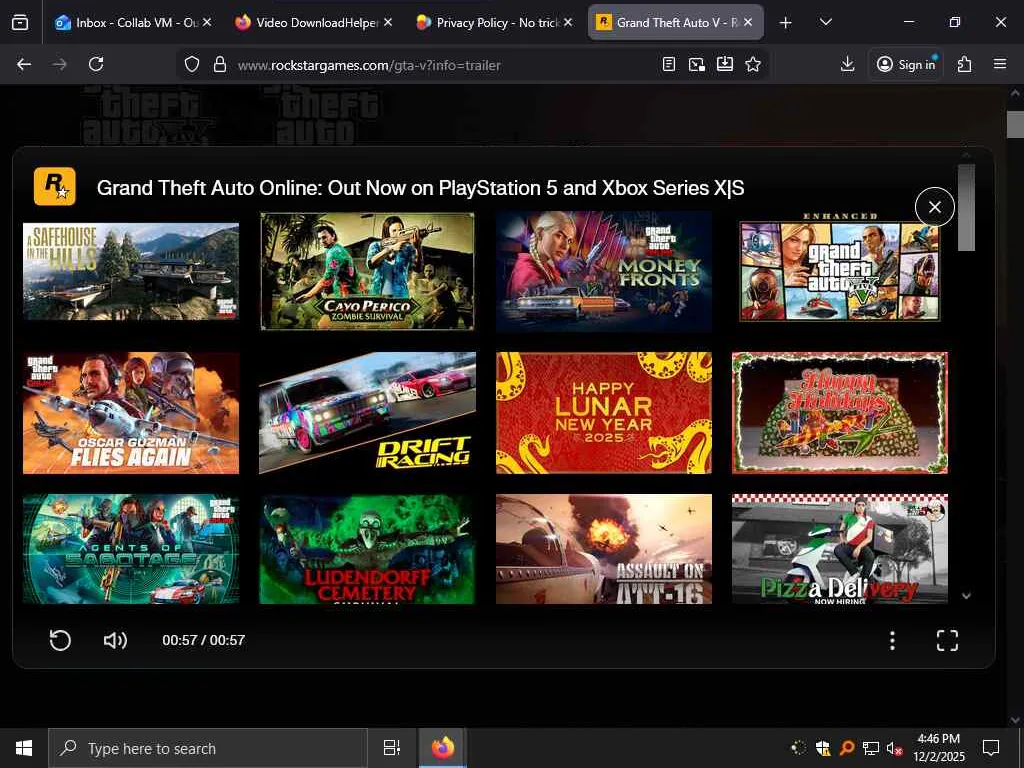Close the Grand Theft Auto V tab
This screenshot has width=1024, height=768.
click(748, 22)
